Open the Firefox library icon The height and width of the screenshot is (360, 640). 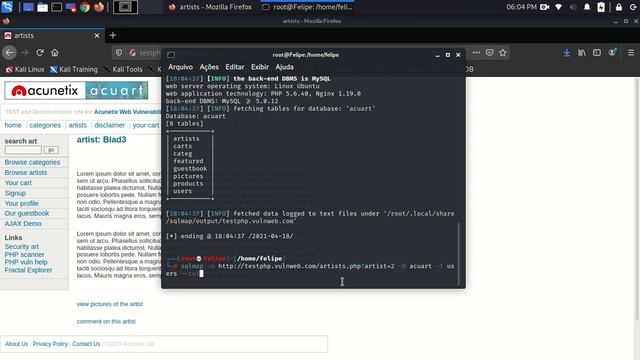pos(582,53)
